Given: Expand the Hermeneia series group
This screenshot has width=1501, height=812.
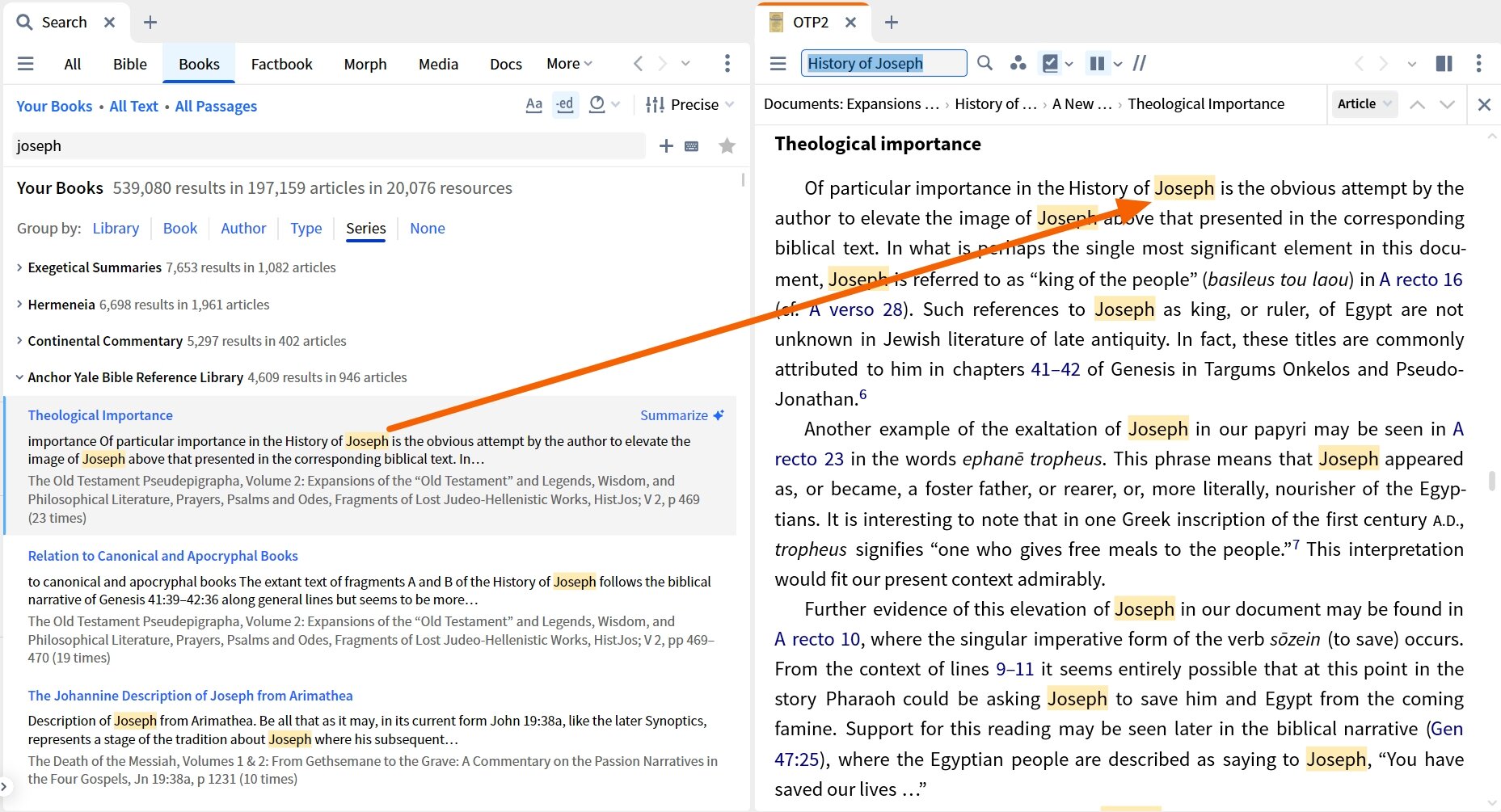Looking at the screenshot, I should 19,305.
